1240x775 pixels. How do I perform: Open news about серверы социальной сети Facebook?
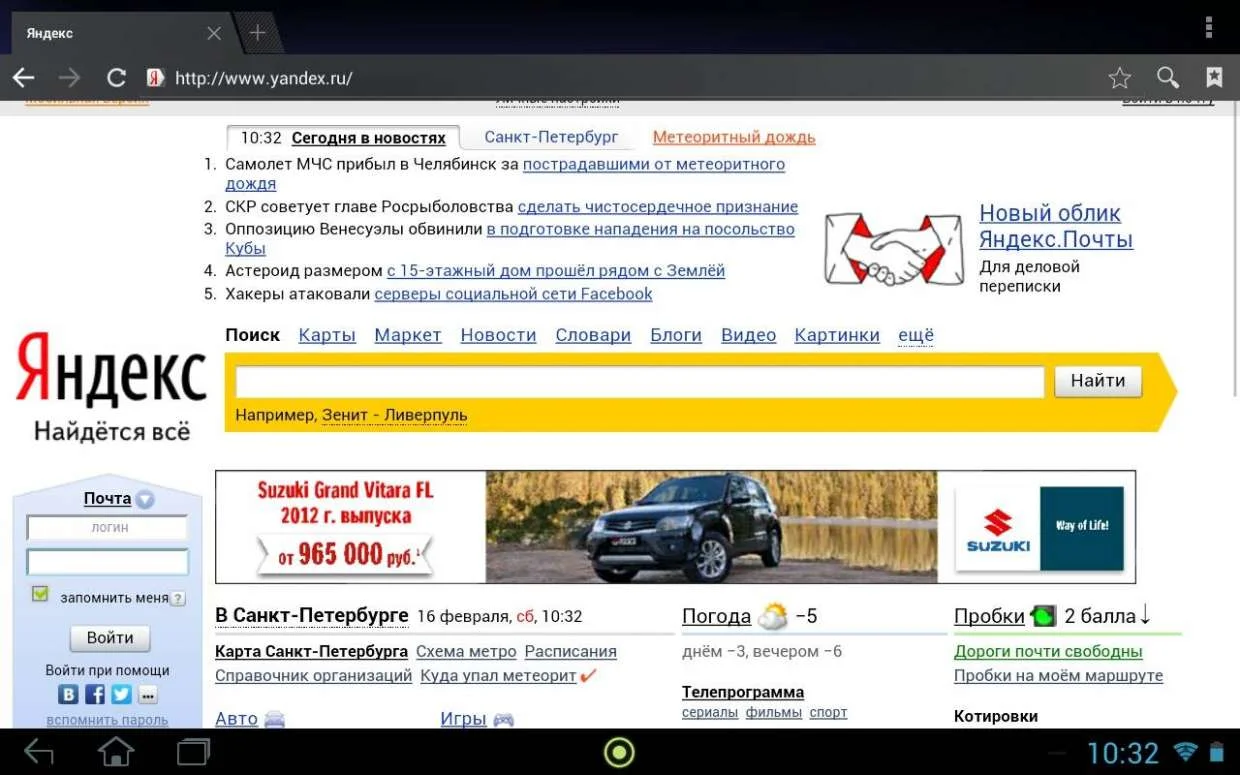513,294
